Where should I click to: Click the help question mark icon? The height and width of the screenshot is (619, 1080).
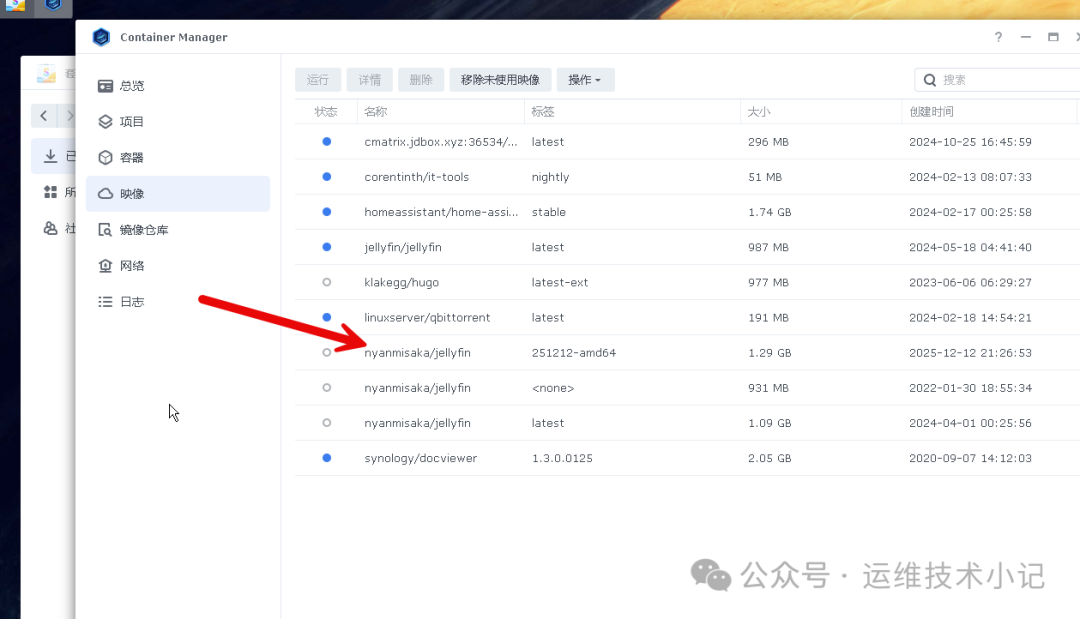pyautogui.click(x=998, y=37)
